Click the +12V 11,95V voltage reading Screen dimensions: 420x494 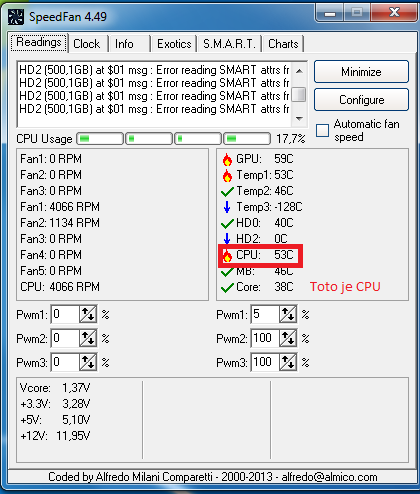[55, 436]
